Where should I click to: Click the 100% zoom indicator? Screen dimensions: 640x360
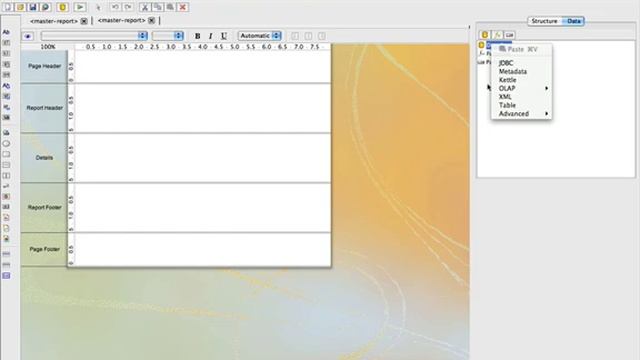[48, 47]
